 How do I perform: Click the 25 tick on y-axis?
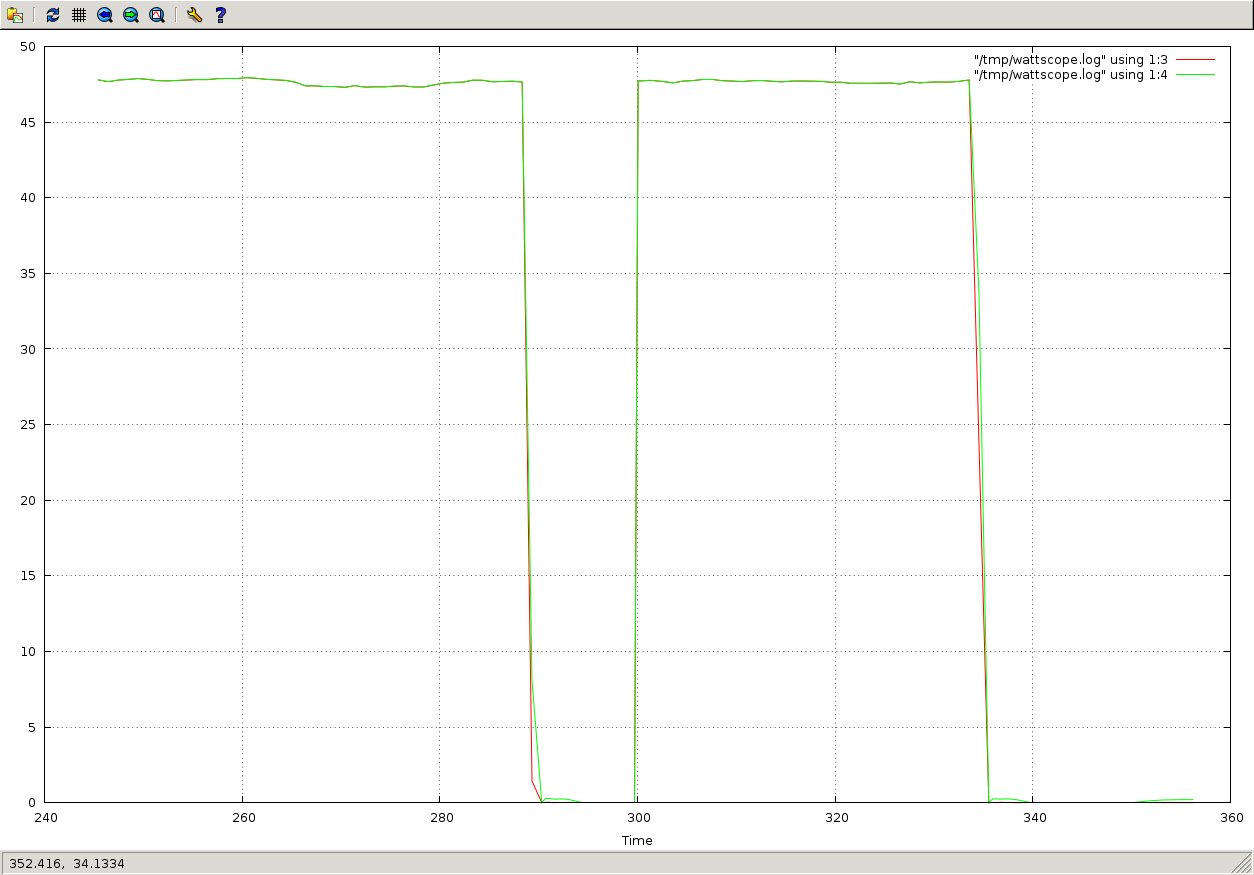point(28,425)
